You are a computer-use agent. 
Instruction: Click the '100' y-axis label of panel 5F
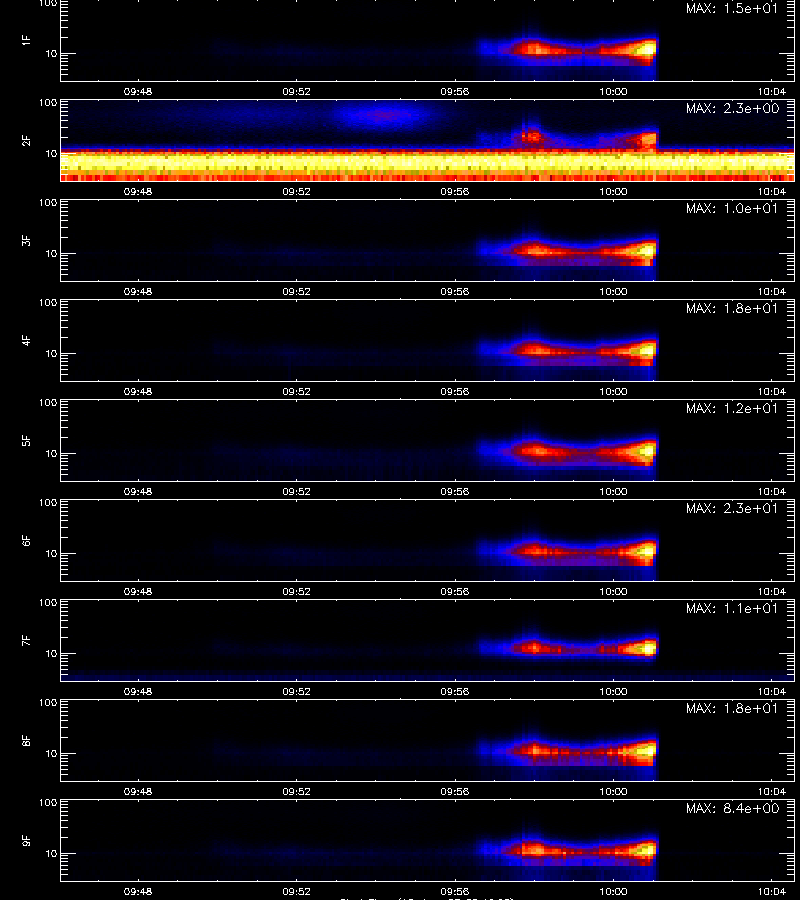(x=48, y=403)
